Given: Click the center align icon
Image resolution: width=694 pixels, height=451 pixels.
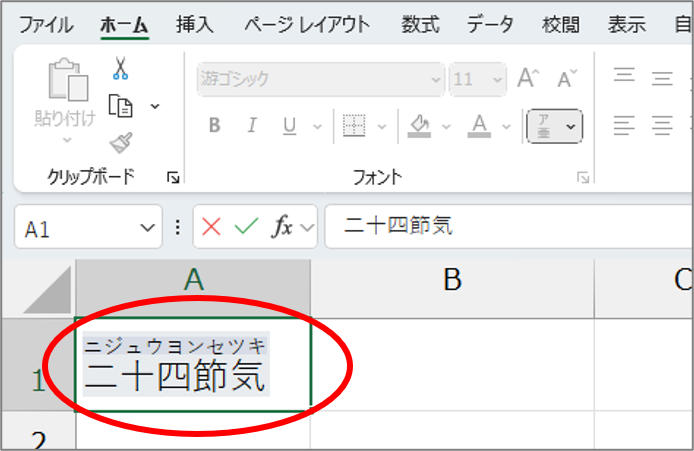Looking at the screenshot, I should click(662, 126).
